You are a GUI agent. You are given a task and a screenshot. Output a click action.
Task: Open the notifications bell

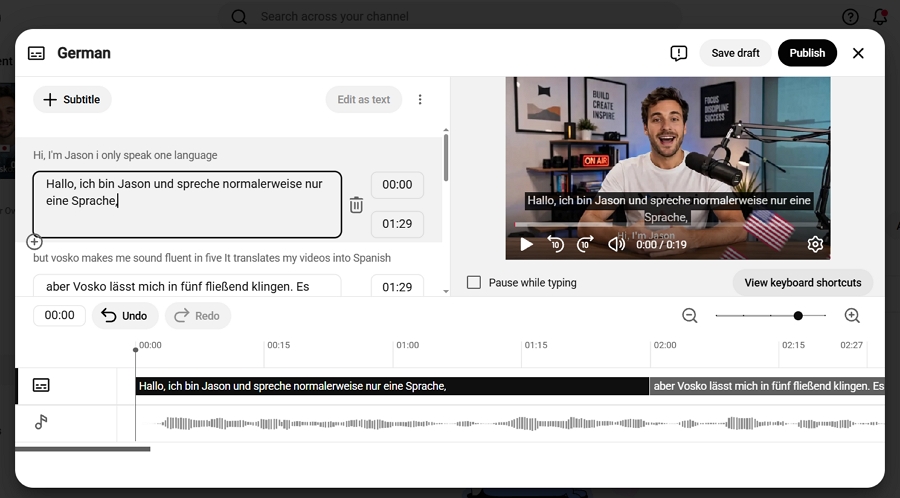[x=880, y=17]
